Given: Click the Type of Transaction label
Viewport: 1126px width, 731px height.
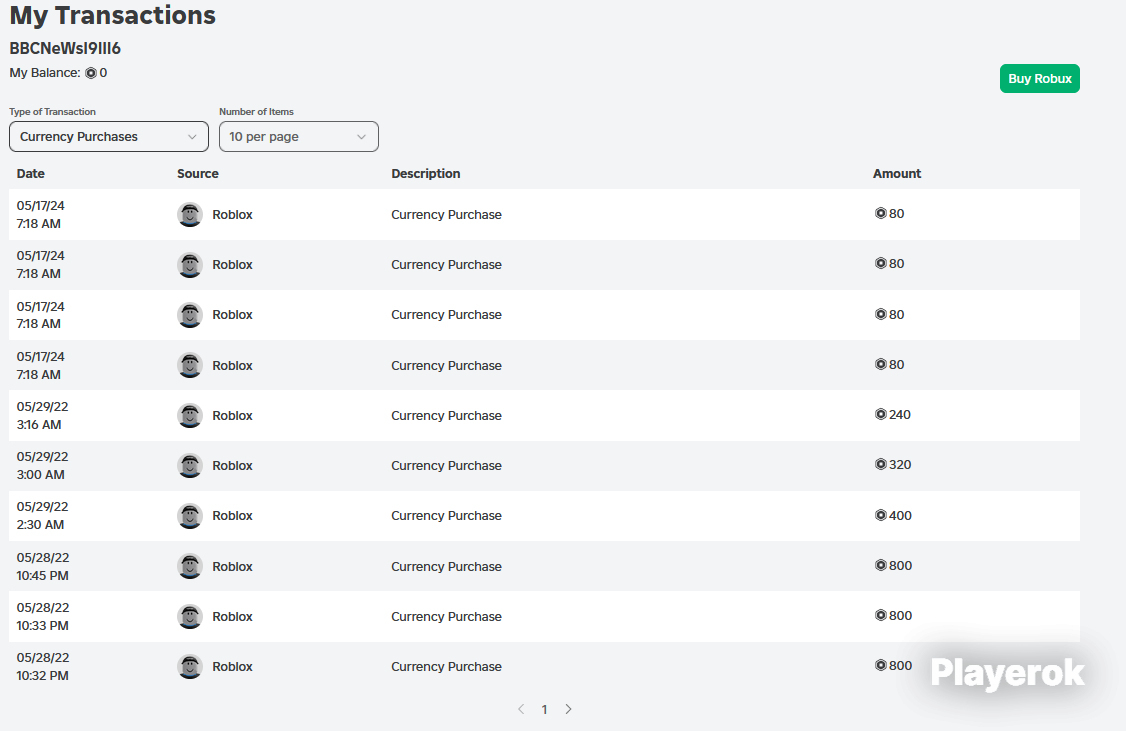Looking at the screenshot, I should [x=52, y=111].
